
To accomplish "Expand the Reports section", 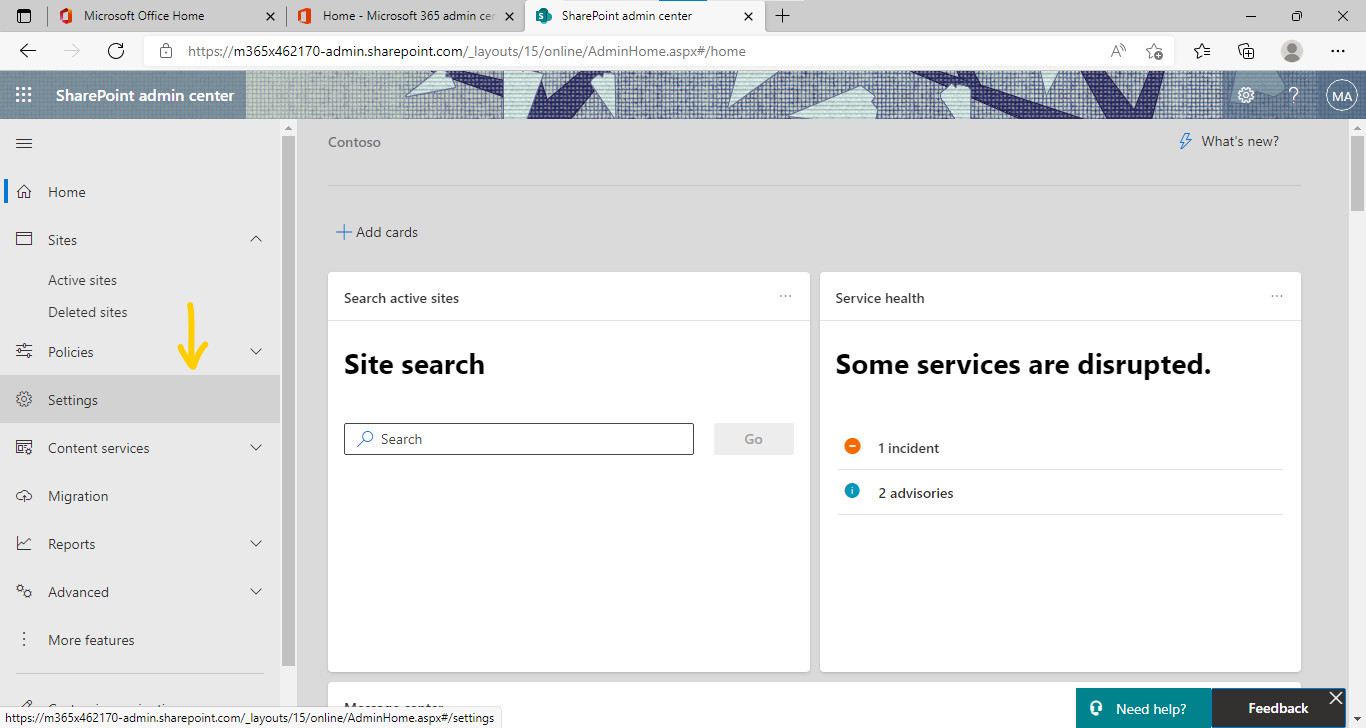I will pyautogui.click(x=256, y=543).
